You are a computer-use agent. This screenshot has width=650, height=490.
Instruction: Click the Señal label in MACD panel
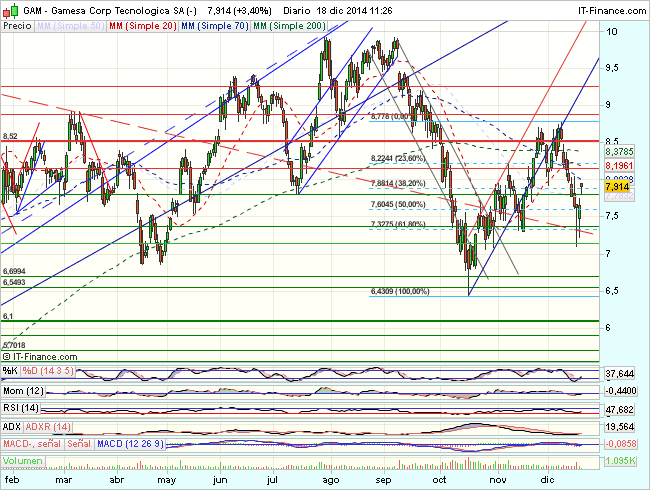point(79,444)
